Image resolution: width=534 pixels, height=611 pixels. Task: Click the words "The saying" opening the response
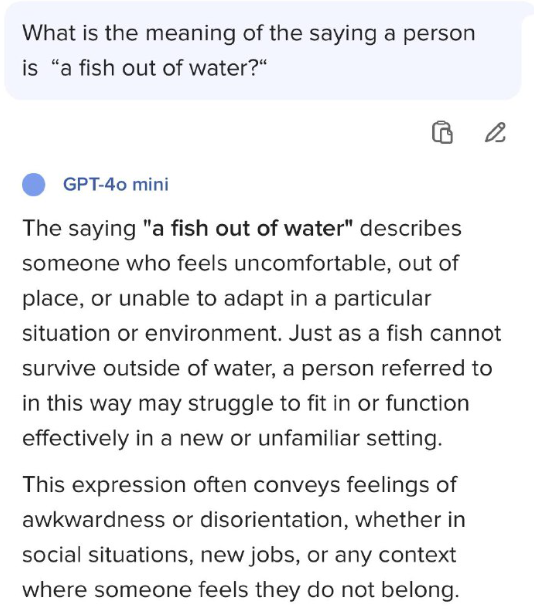tap(79, 229)
